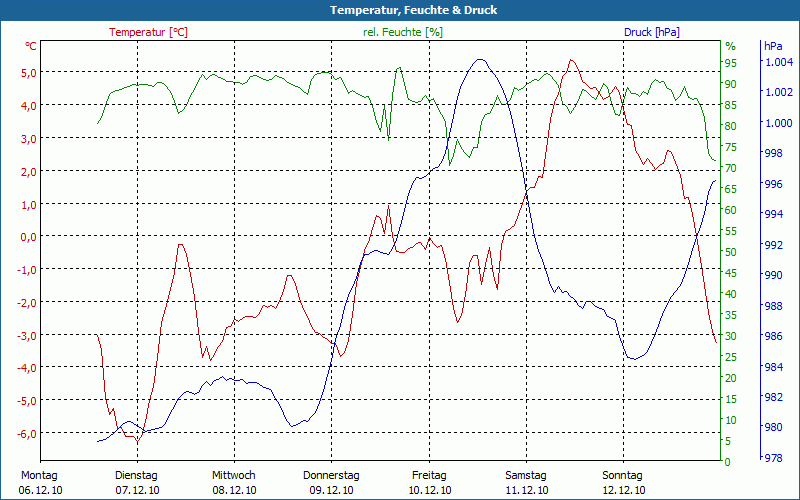Screen dimensions: 800x500
Task: Click the '%' unit label on the humidity axis
Action: (731, 46)
